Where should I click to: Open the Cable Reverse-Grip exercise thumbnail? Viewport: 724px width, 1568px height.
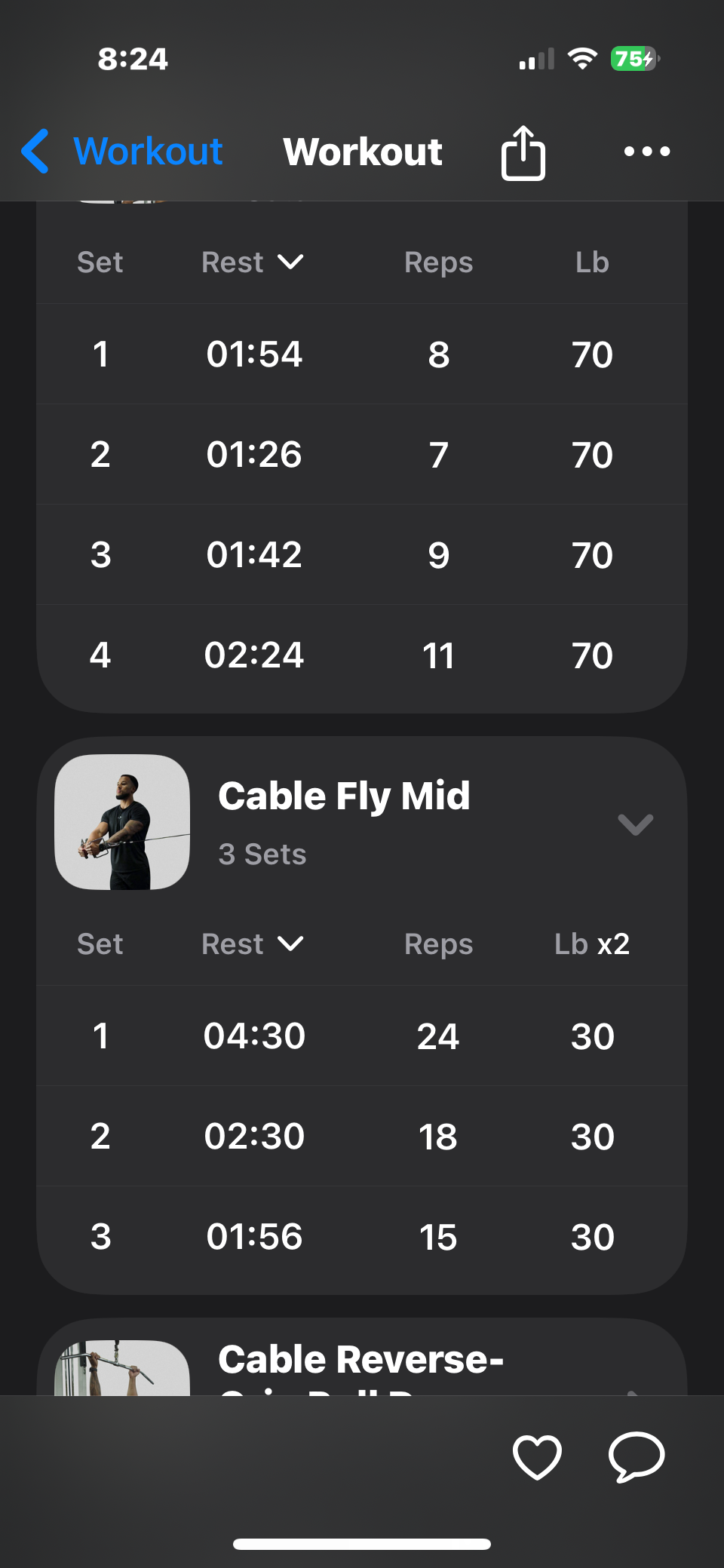[x=122, y=1368]
